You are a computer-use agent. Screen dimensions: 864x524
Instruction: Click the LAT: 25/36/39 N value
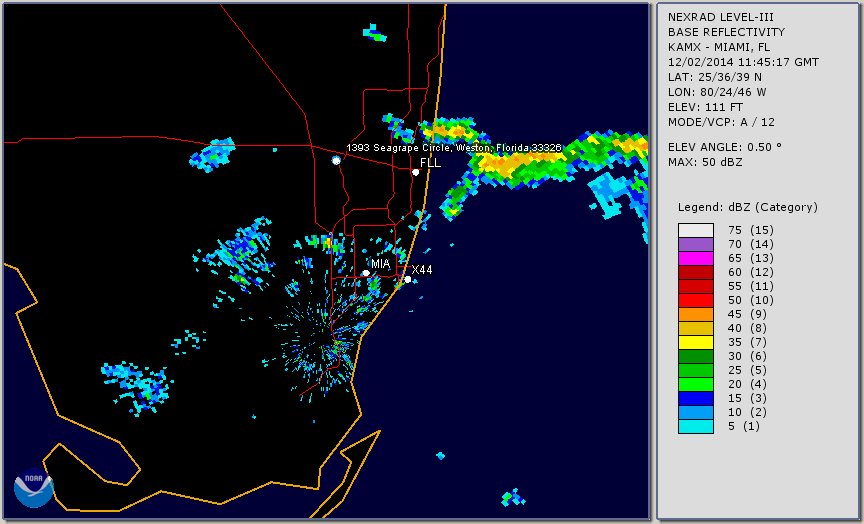point(715,77)
